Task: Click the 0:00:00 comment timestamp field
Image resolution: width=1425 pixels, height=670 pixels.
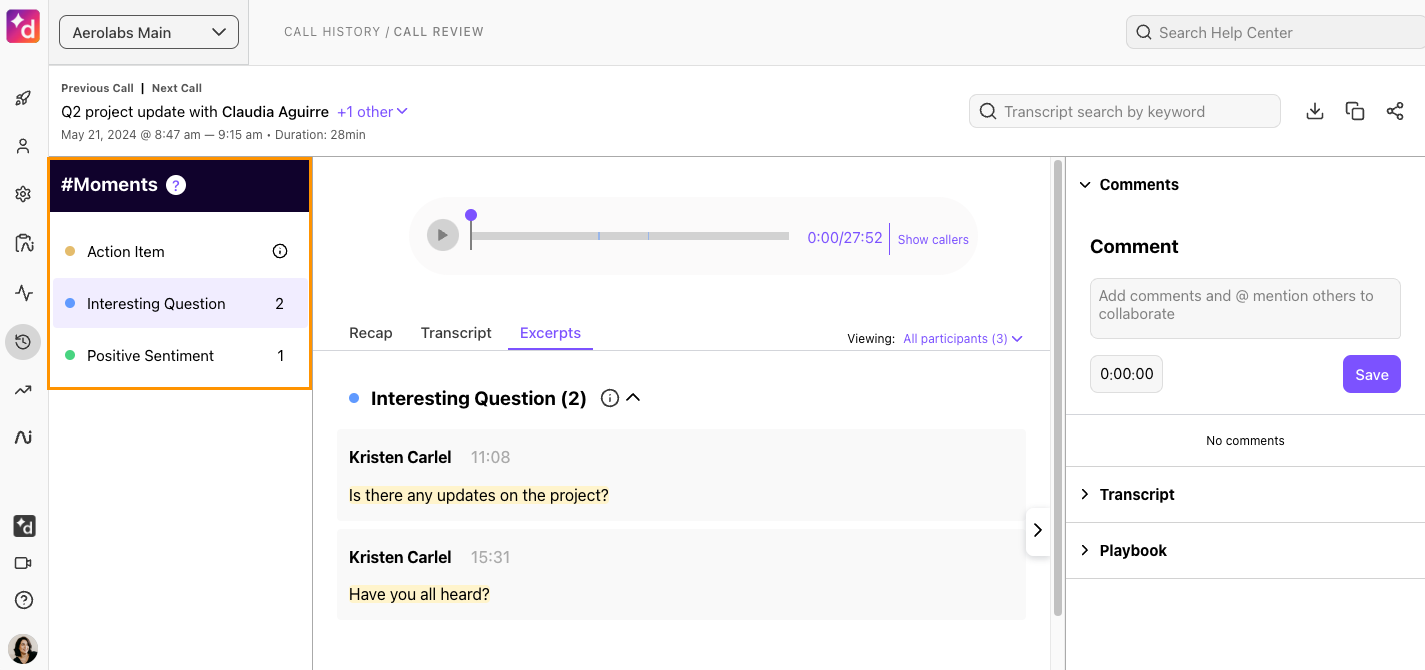Action: pos(1126,374)
